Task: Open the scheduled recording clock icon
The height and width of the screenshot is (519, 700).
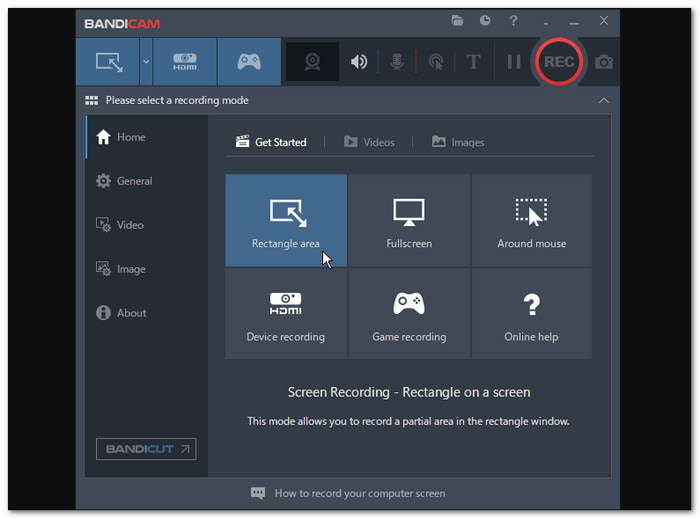Action: [485, 21]
